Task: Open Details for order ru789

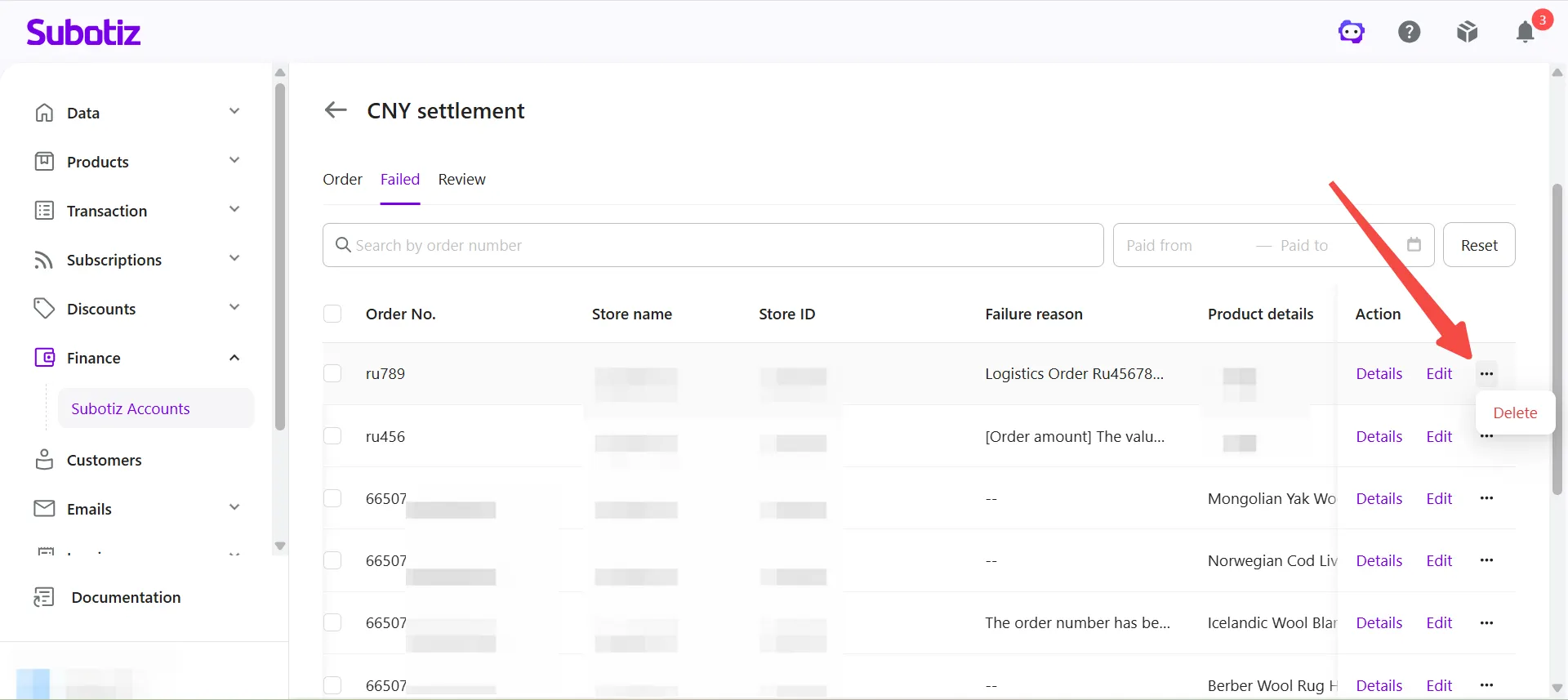Action: [x=1379, y=373]
